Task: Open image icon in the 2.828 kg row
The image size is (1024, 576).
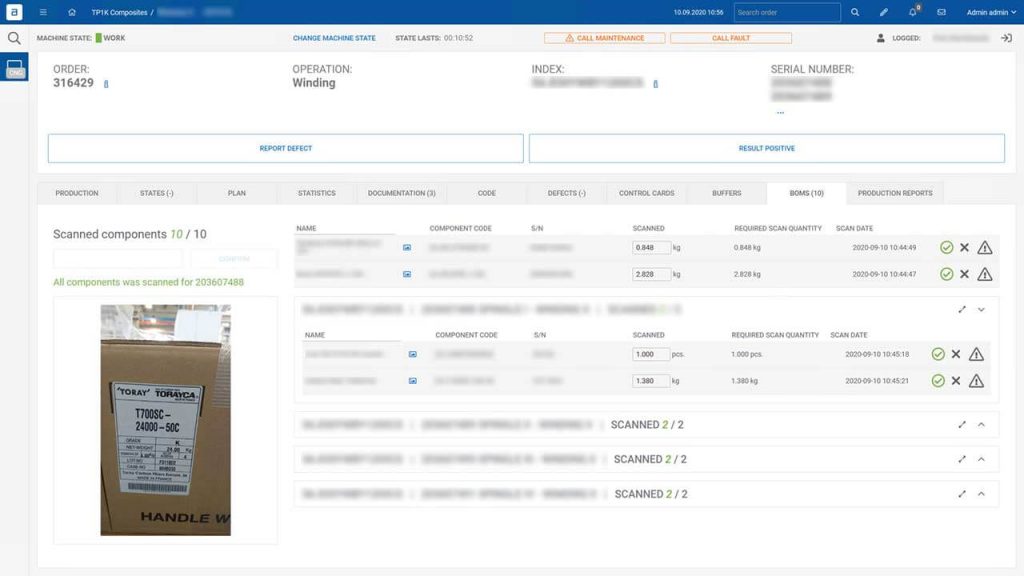Action: (x=407, y=274)
